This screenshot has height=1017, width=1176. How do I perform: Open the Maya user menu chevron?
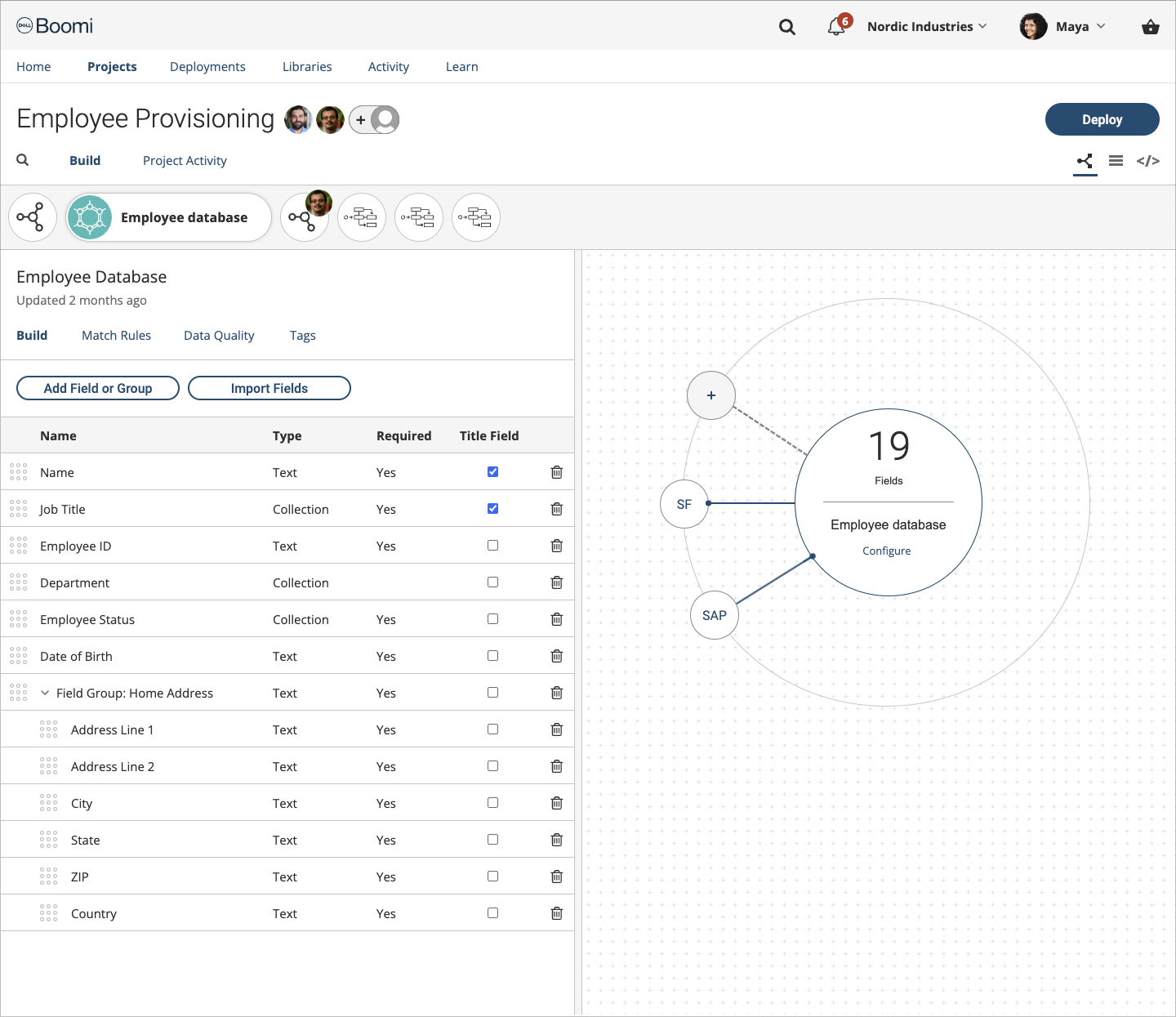[x=1101, y=26]
